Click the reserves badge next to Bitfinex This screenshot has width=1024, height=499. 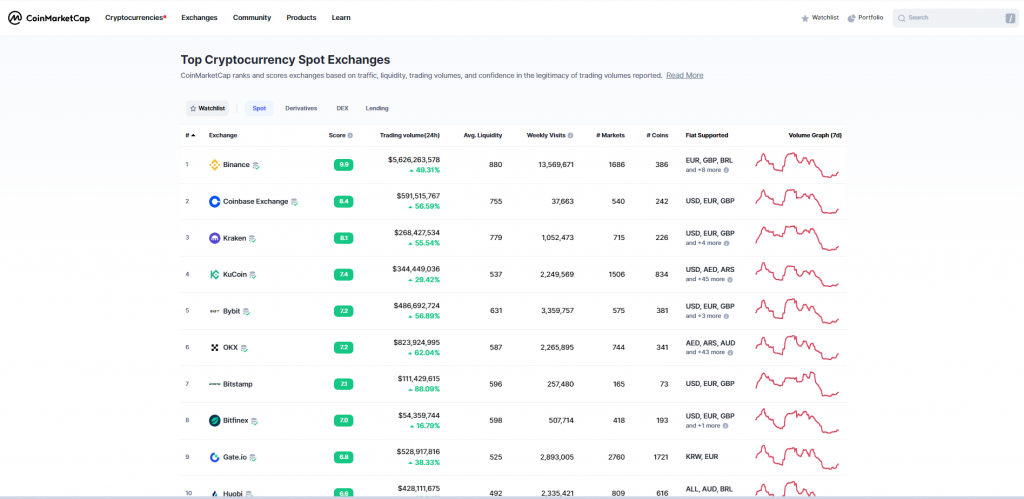point(254,421)
